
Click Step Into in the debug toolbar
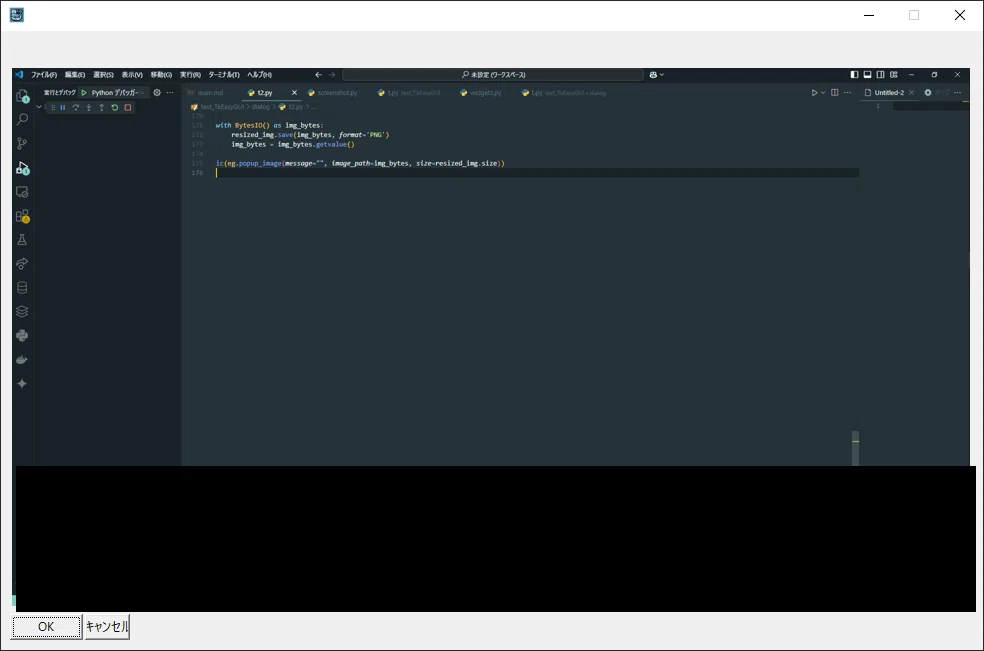pos(88,107)
